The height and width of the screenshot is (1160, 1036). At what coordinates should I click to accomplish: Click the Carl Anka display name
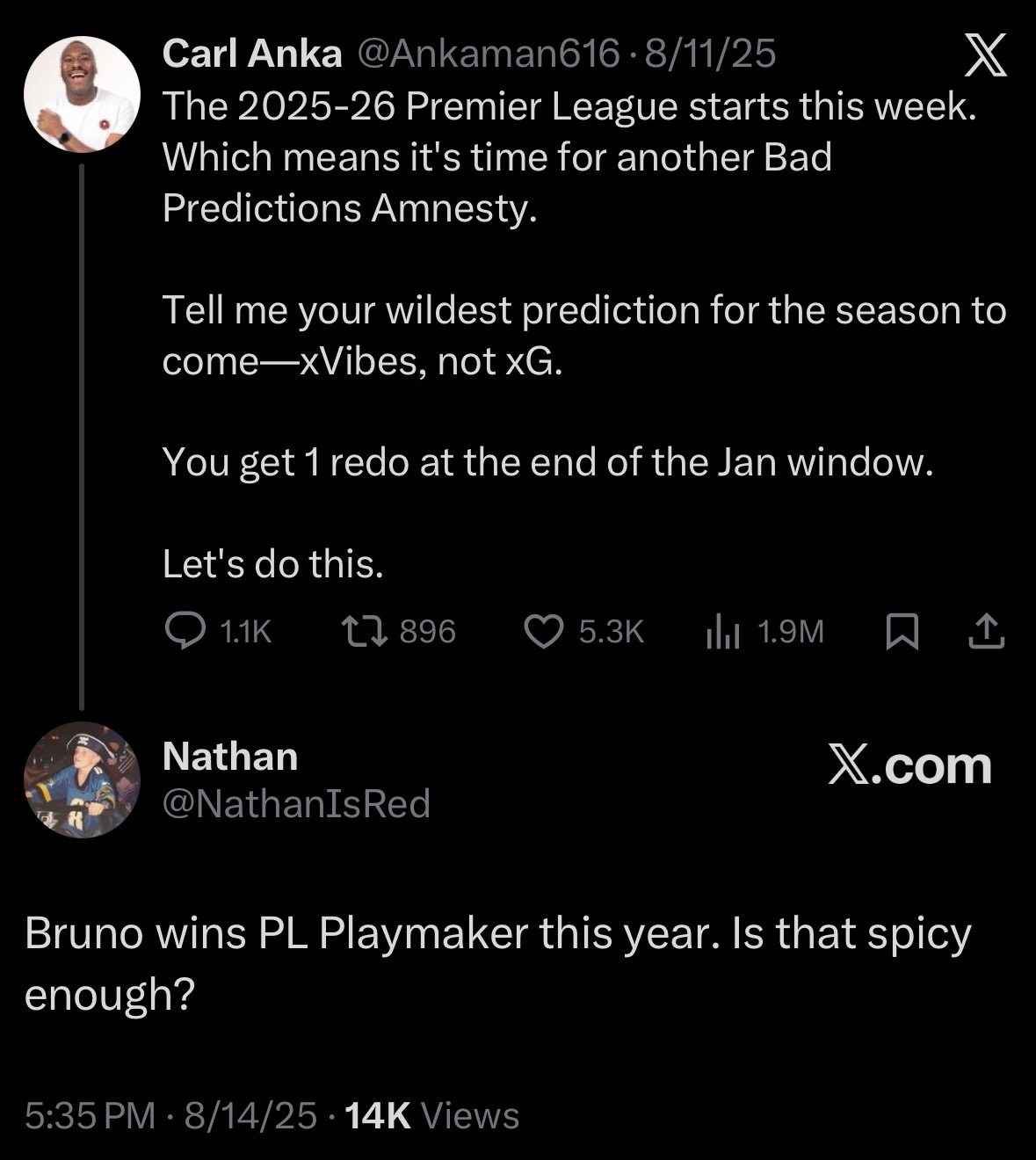[252, 54]
